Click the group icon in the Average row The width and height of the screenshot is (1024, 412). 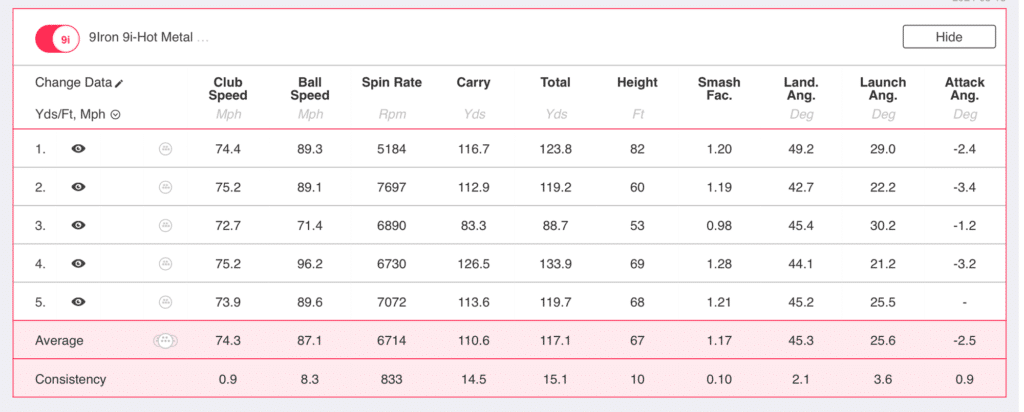[165, 341]
